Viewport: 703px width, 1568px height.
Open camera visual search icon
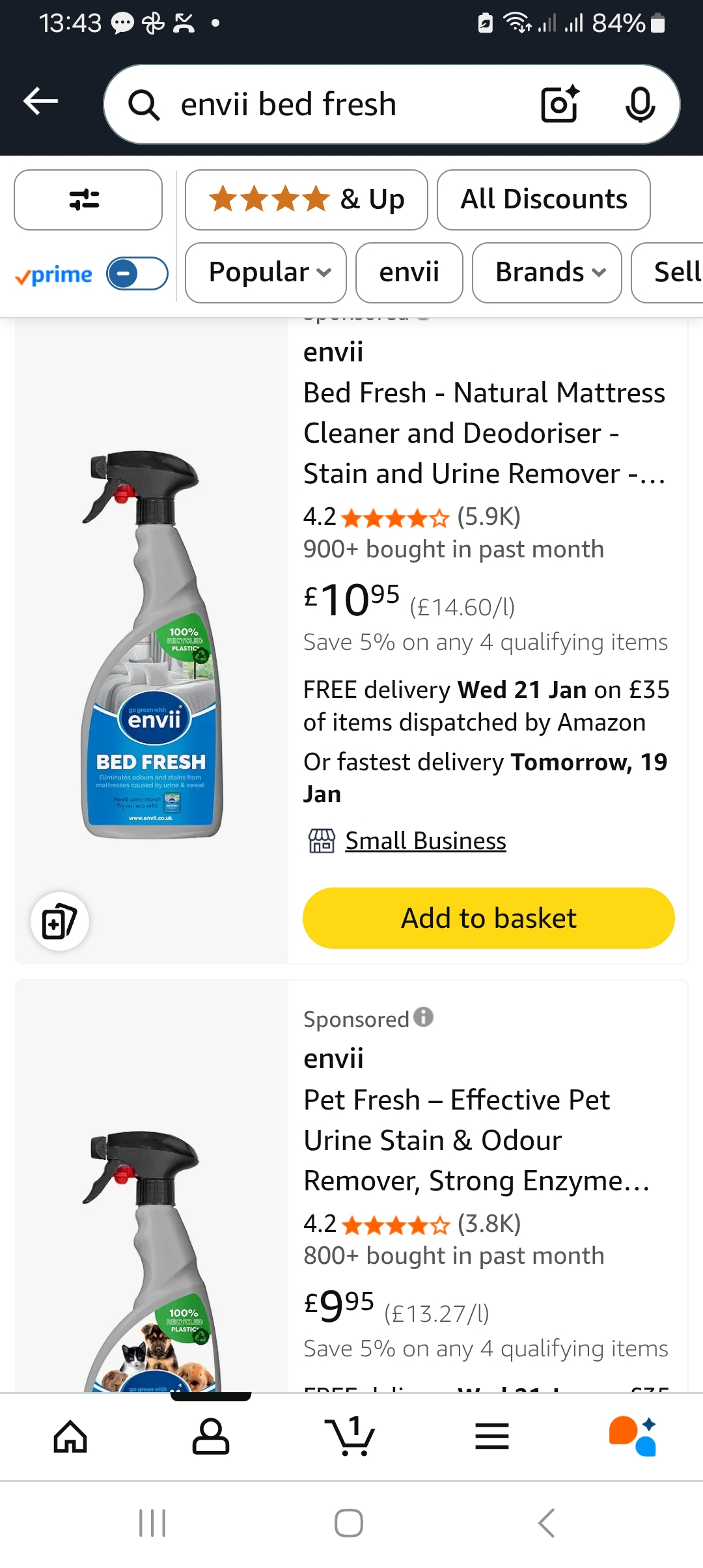pos(560,104)
